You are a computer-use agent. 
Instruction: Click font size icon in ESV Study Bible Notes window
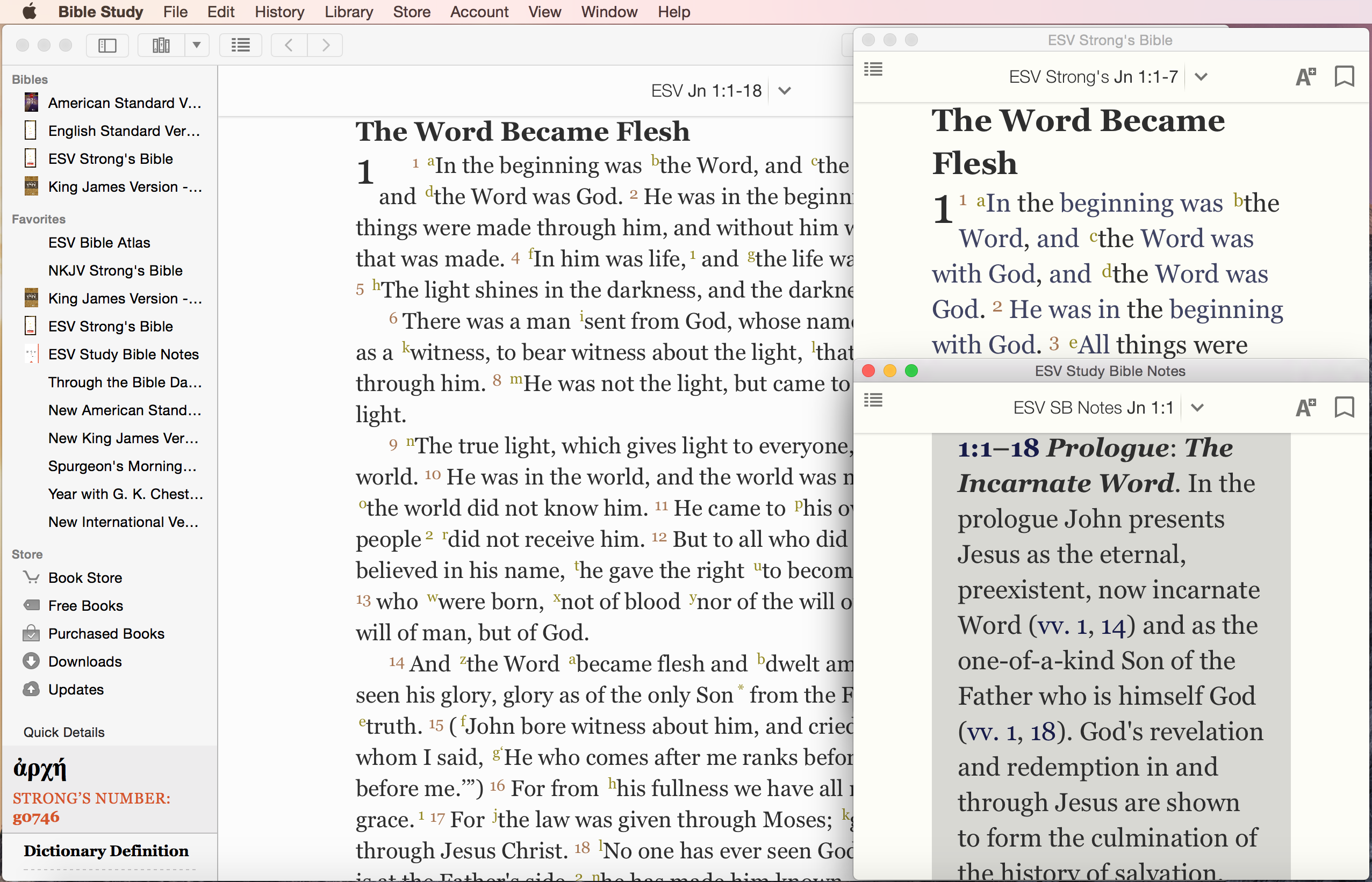[1305, 407]
